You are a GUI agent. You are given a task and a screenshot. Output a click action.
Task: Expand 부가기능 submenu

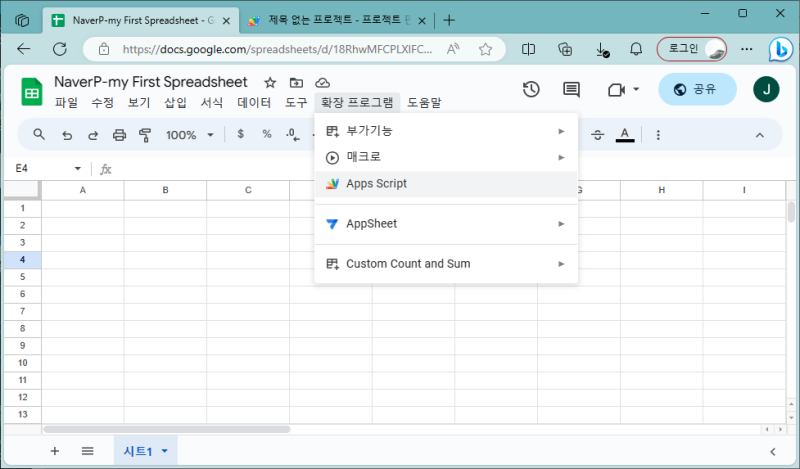446,131
